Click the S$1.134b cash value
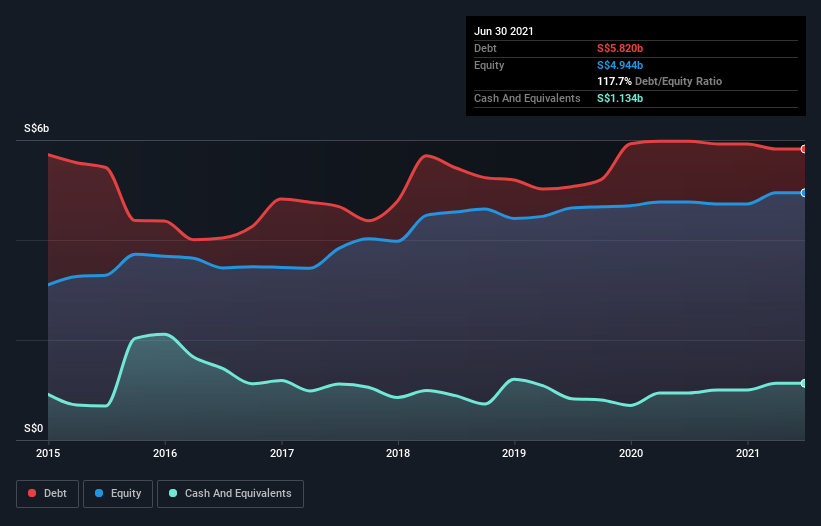Image resolution: width=821 pixels, height=526 pixels. tap(620, 98)
